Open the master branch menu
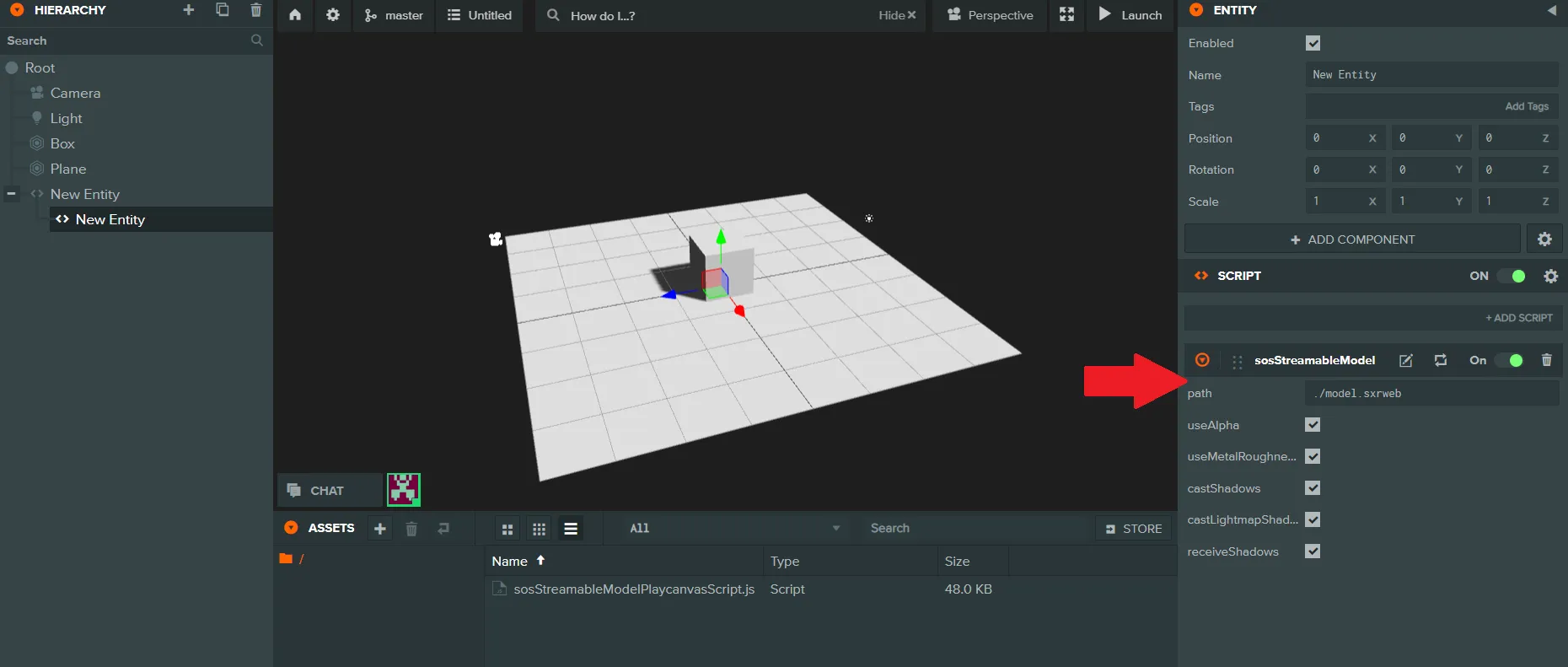This screenshot has width=1568, height=667. (394, 15)
